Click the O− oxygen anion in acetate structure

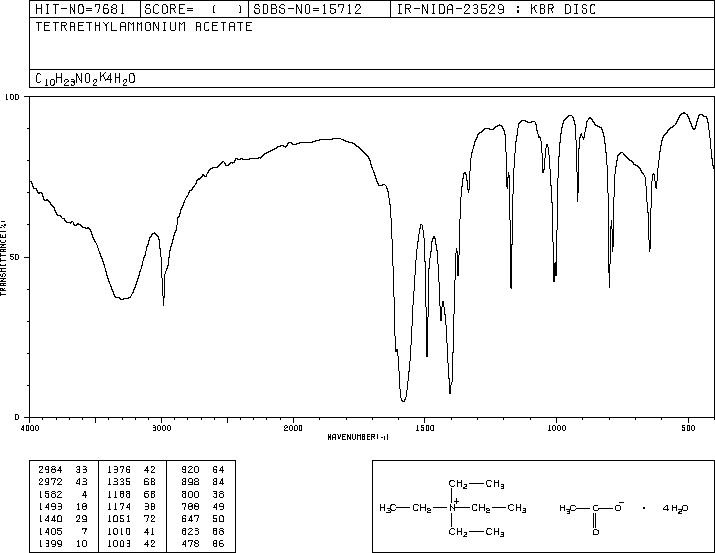coord(619,506)
